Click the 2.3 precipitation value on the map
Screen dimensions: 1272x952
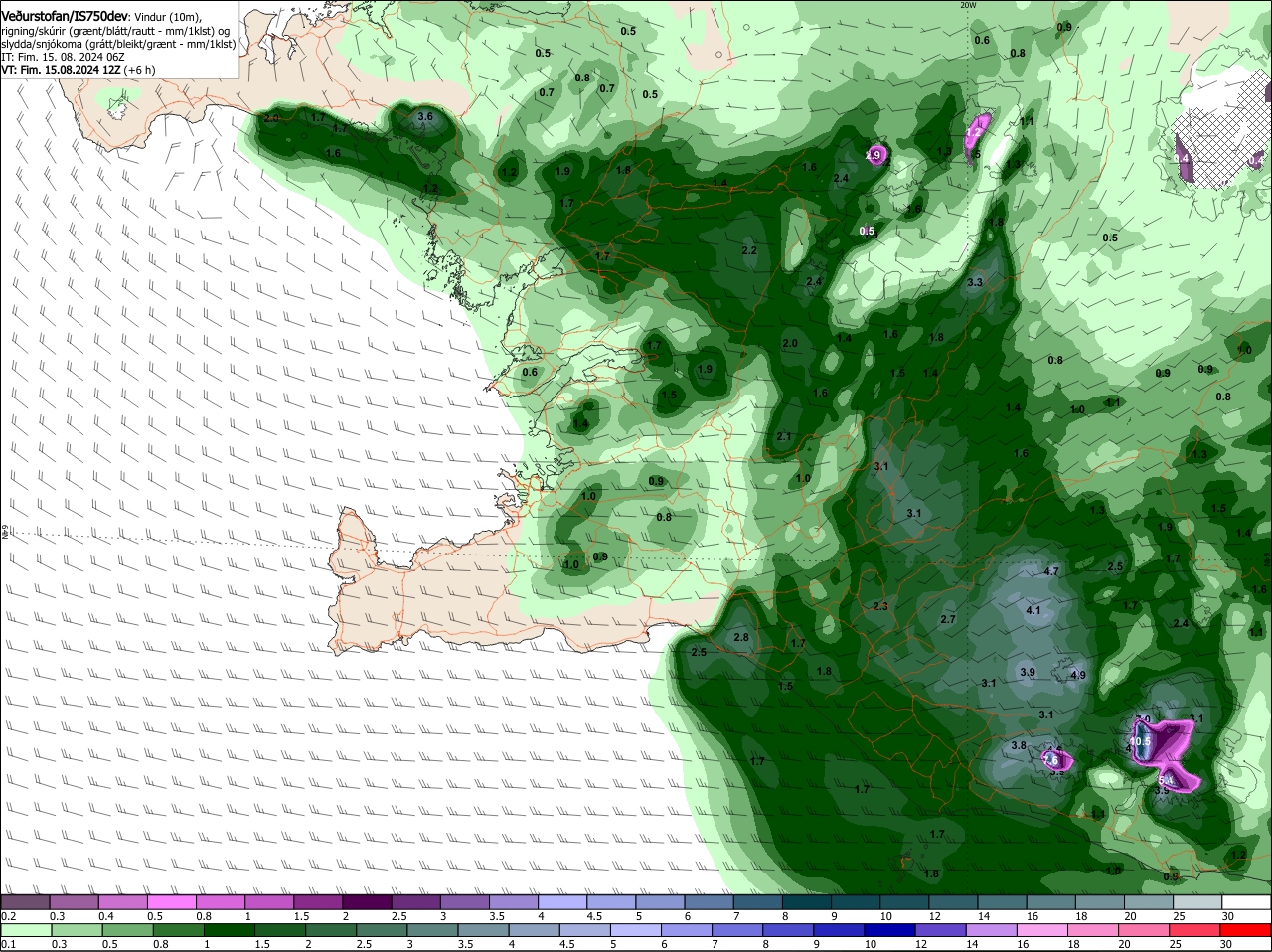(x=880, y=606)
